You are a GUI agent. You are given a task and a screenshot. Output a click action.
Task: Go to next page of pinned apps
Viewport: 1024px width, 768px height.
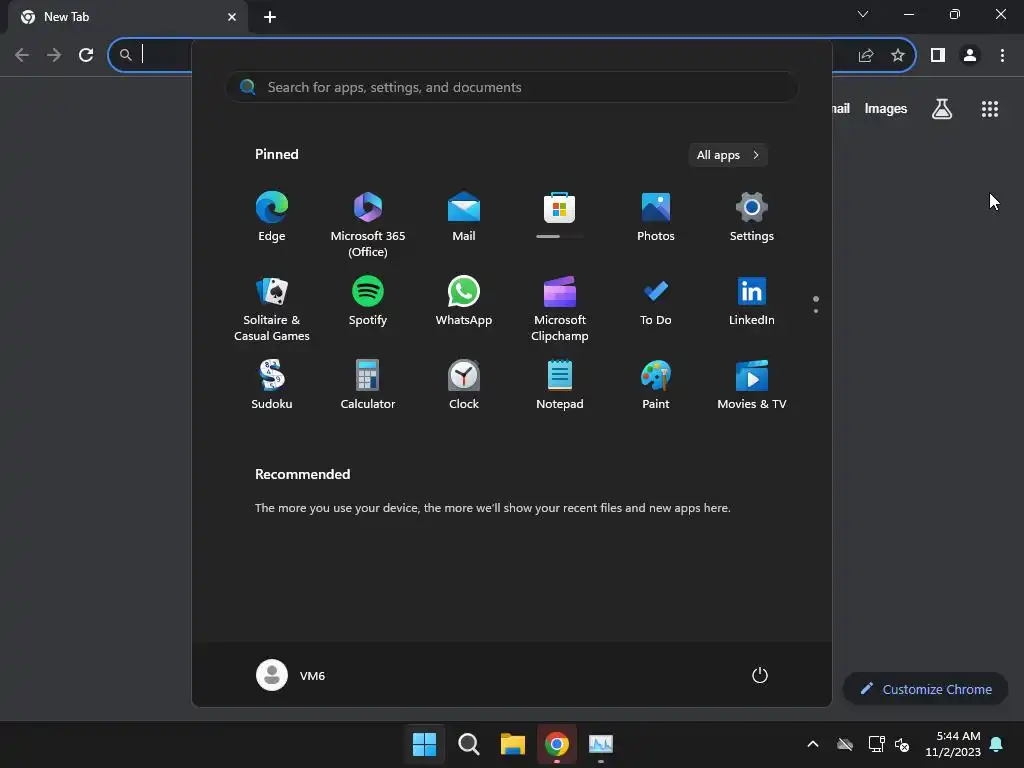pyautogui.click(x=816, y=311)
